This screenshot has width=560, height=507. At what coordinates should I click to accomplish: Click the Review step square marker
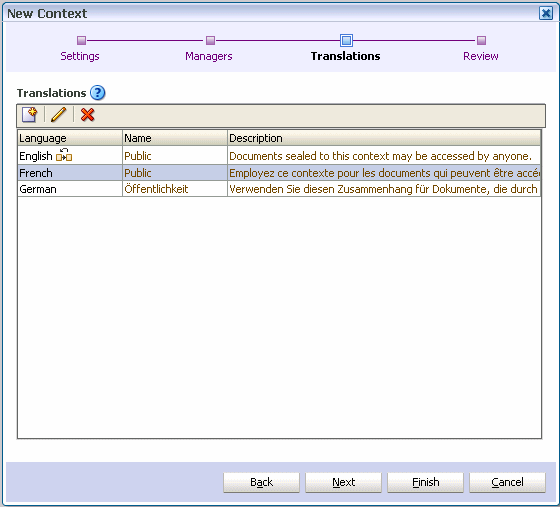point(481,40)
